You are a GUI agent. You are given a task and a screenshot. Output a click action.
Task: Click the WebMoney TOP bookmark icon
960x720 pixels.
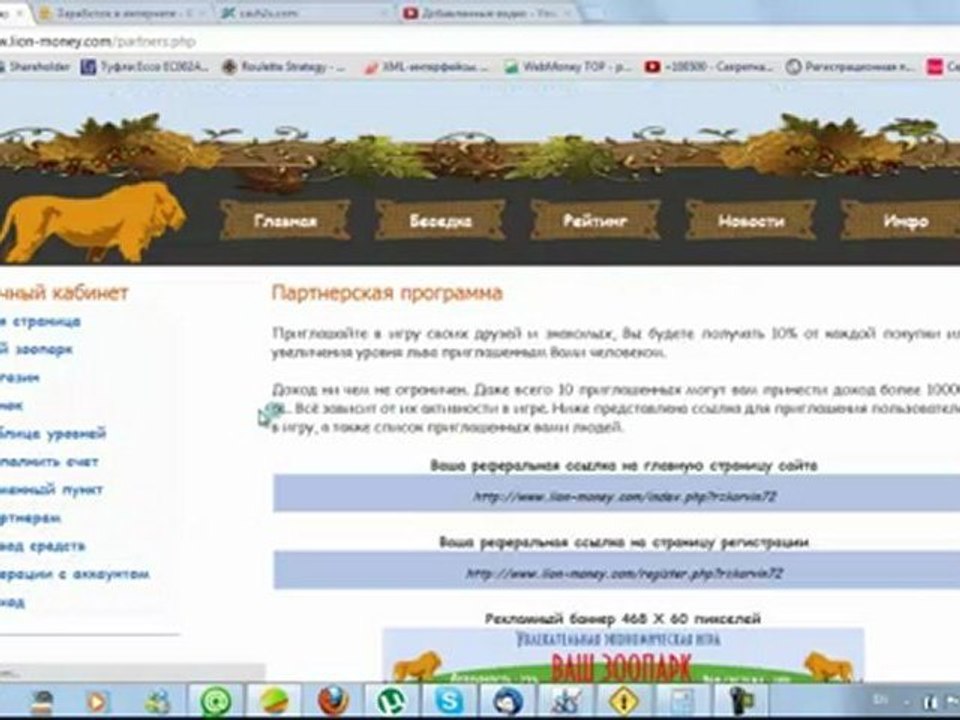pyautogui.click(x=511, y=66)
